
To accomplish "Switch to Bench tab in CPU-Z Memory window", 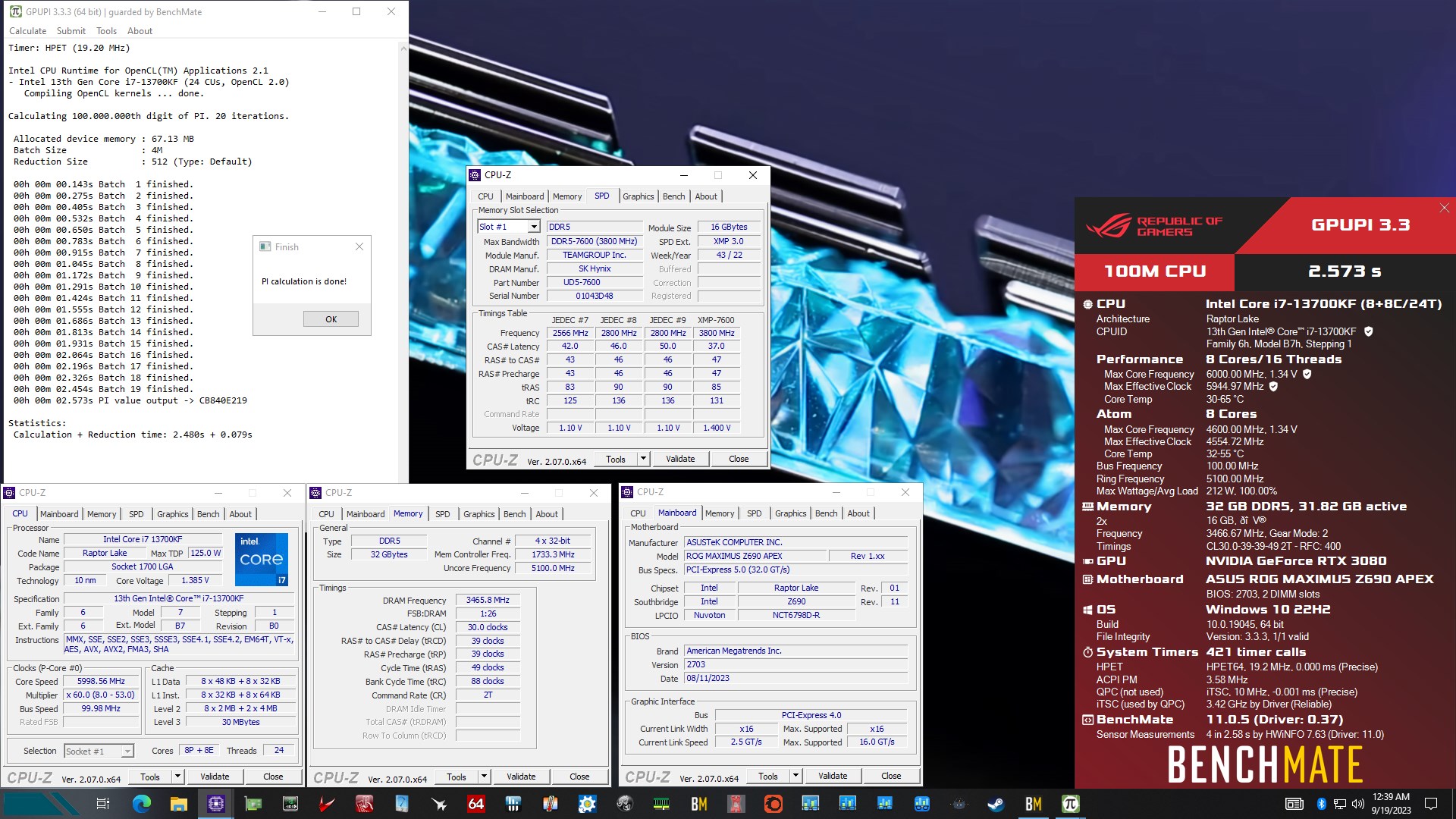I will coord(514,514).
